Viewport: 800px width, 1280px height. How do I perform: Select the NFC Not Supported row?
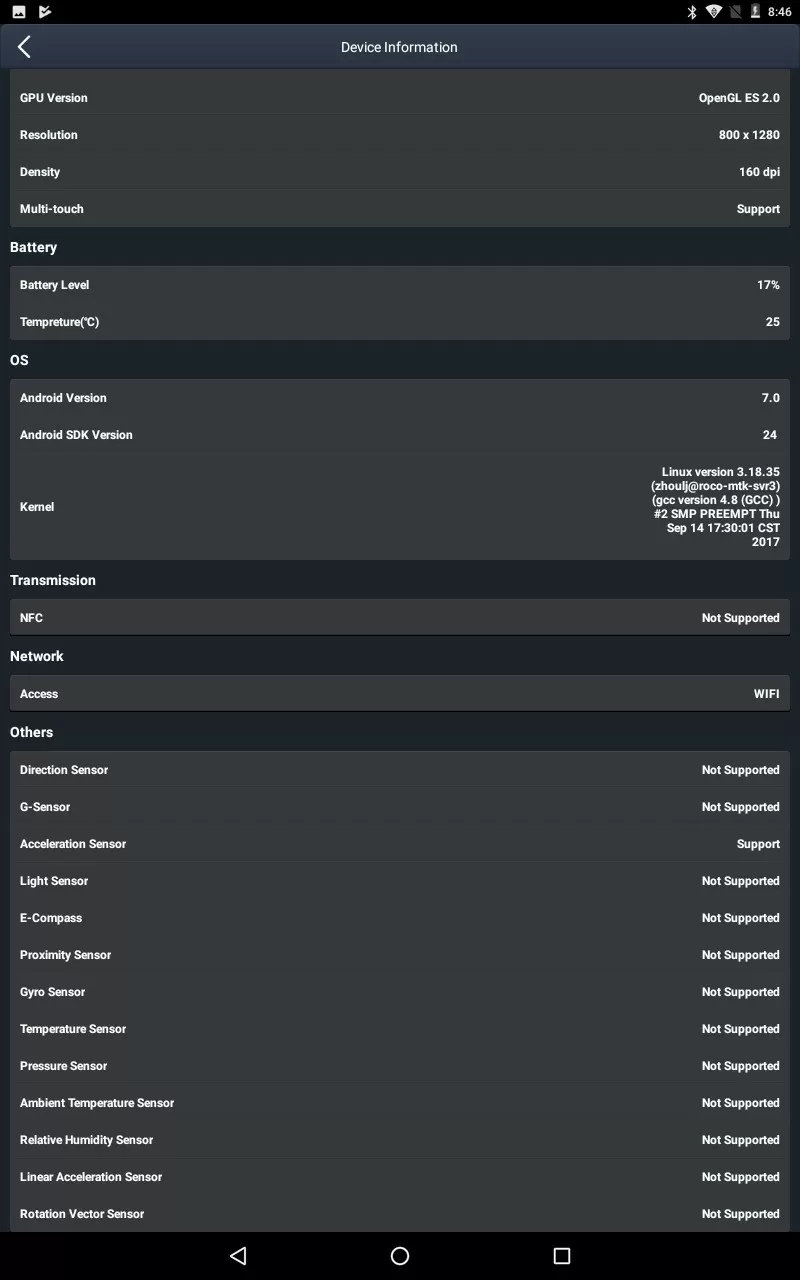[400, 618]
